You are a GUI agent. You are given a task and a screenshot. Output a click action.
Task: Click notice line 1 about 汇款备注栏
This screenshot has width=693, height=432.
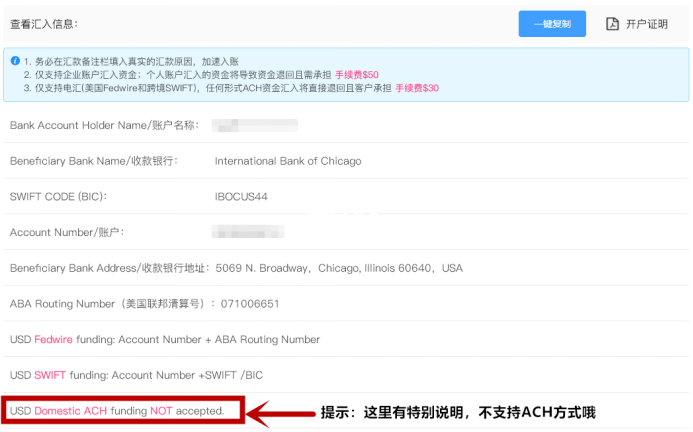coord(131,61)
